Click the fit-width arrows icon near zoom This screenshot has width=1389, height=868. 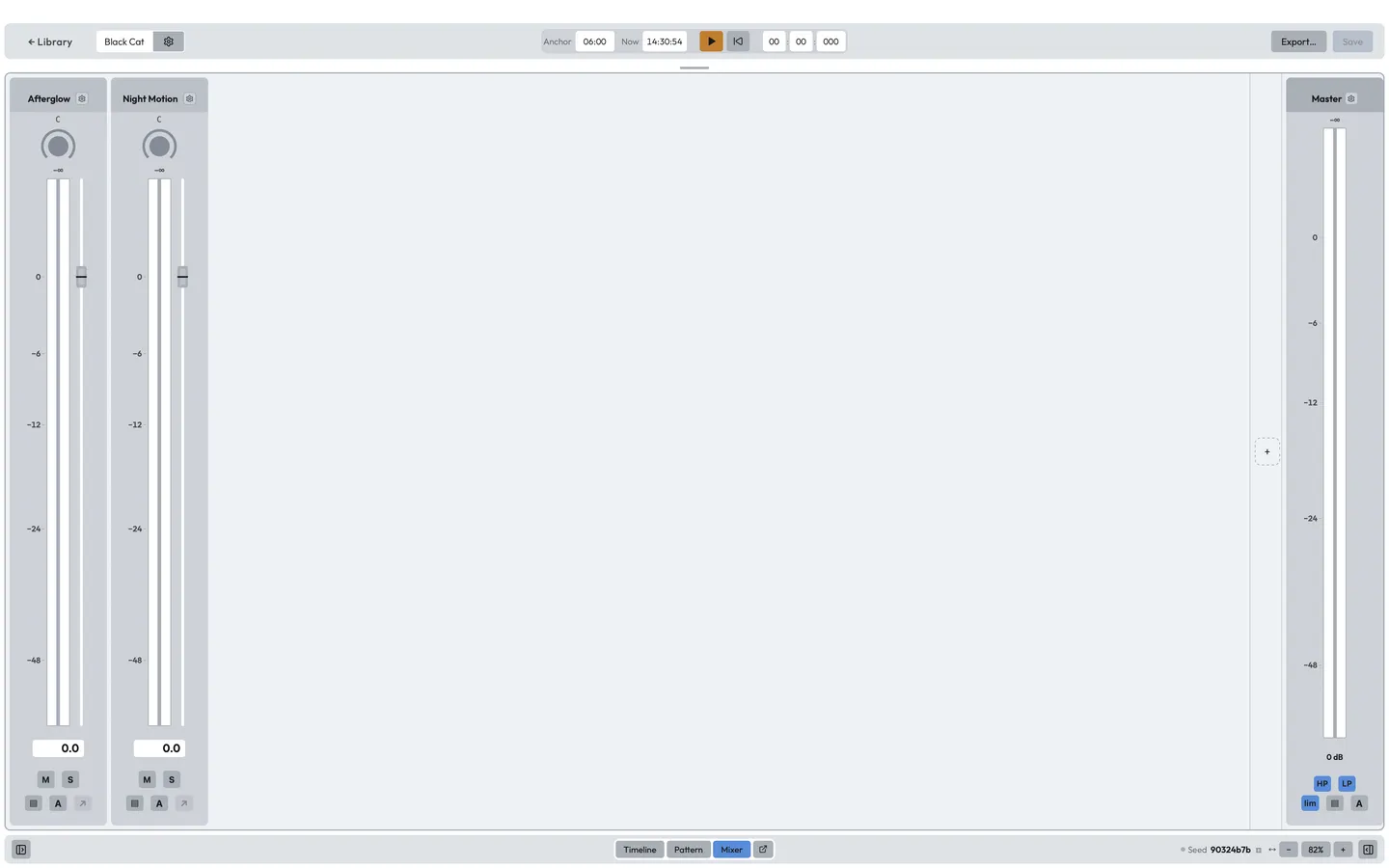tap(1272, 850)
